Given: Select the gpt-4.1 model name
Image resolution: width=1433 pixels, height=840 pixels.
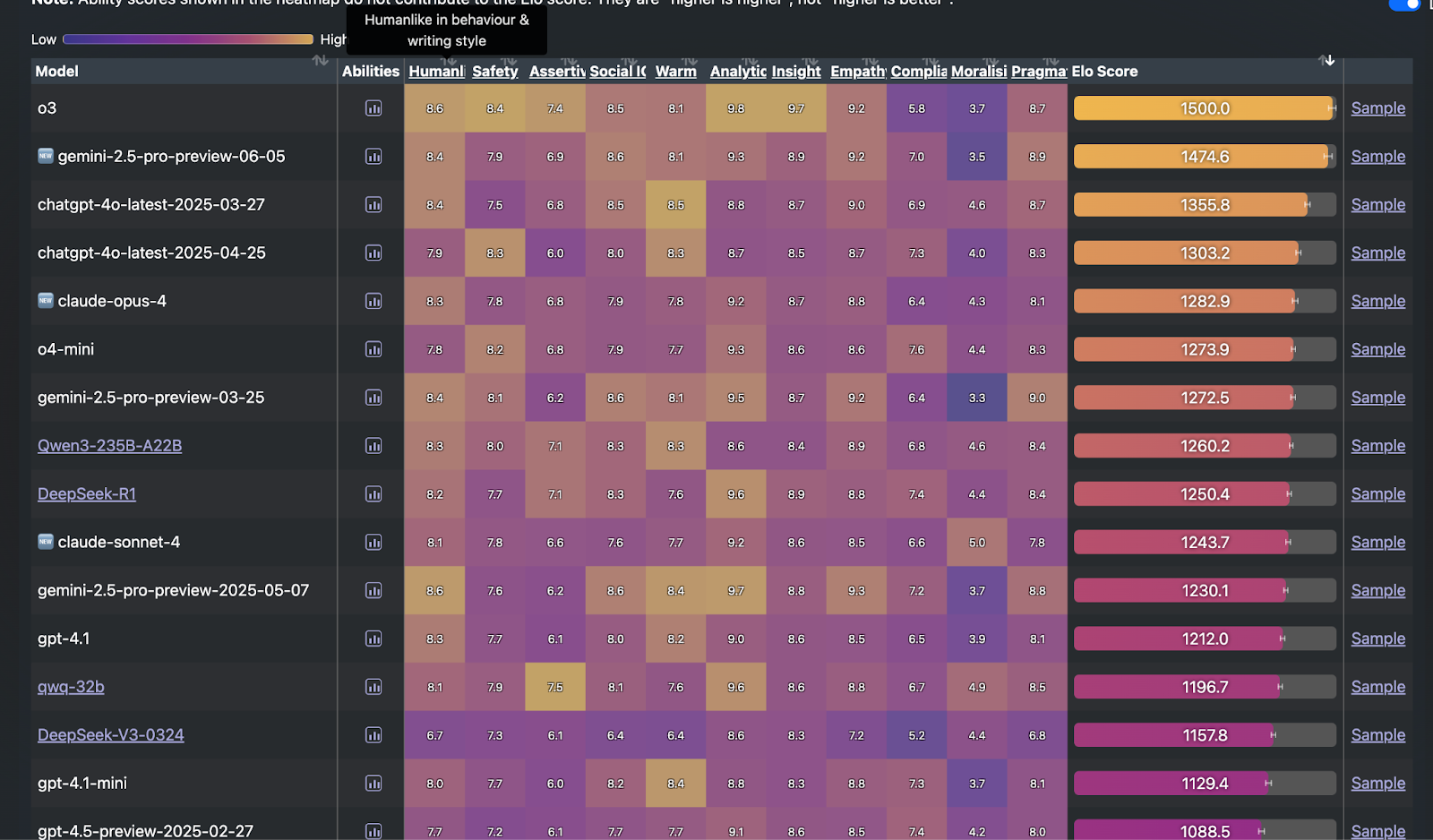Looking at the screenshot, I should point(64,639).
